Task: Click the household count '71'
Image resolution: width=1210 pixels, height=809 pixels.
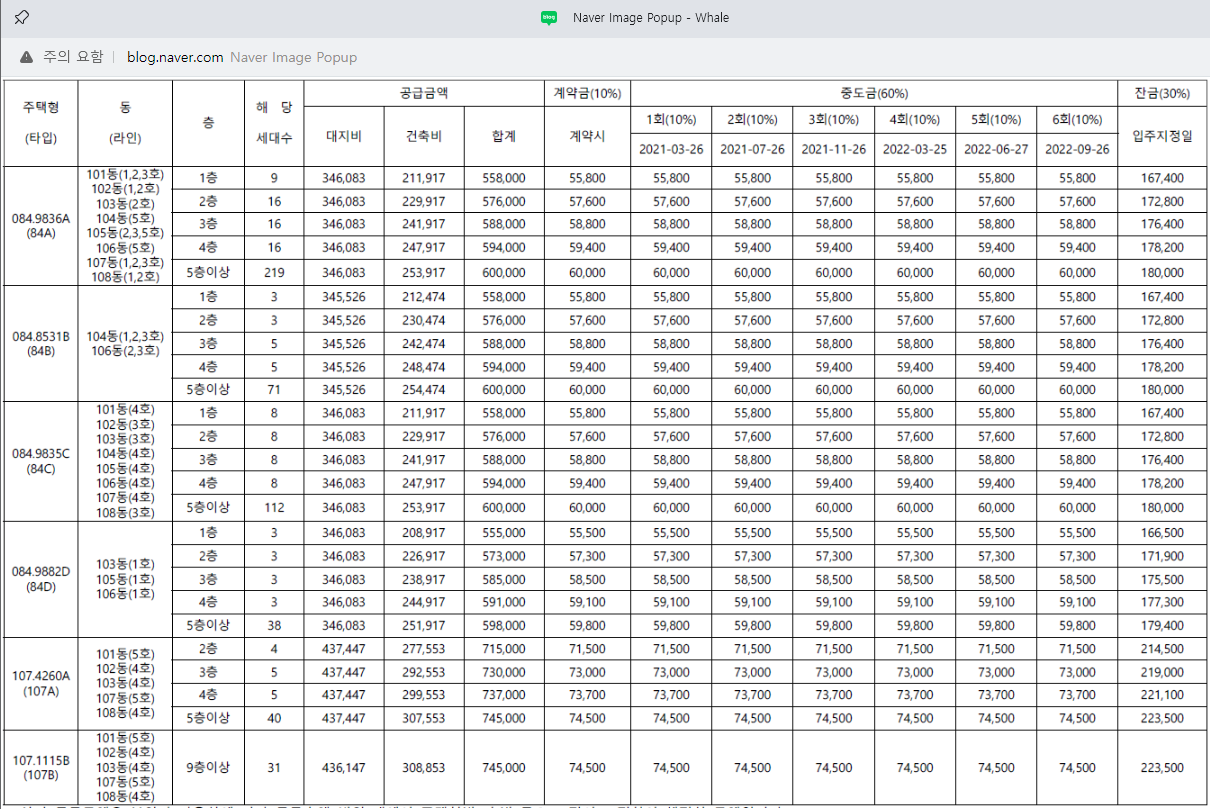Action: [274, 390]
